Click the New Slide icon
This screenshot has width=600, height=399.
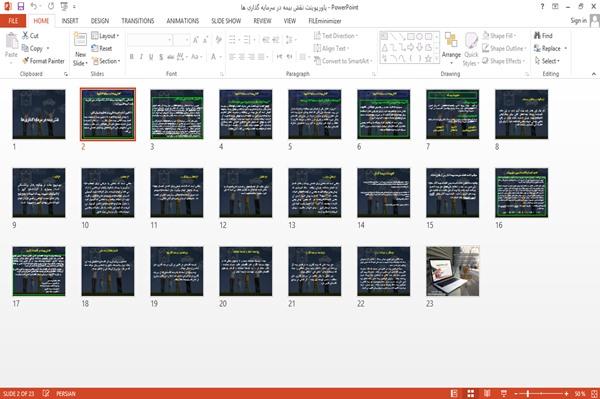tap(80, 40)
